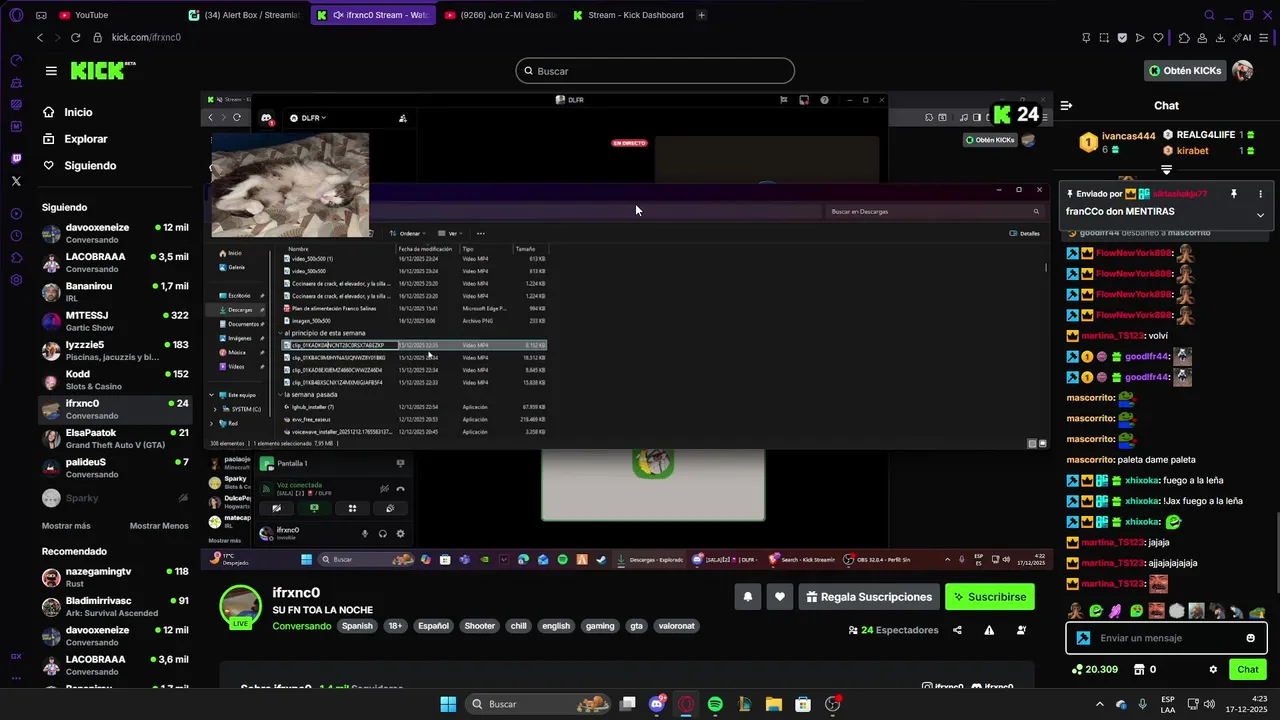Screen dimensions: 1280x720
Task: Click the X icon in Opera sidebar
Action: point(16,181)
